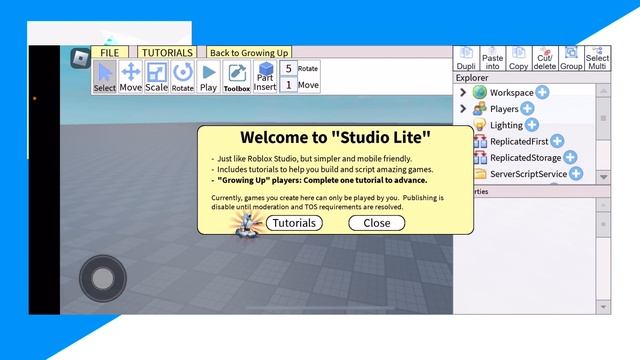Choose the Select tool

pyautogui.click(x=105, y=77)
